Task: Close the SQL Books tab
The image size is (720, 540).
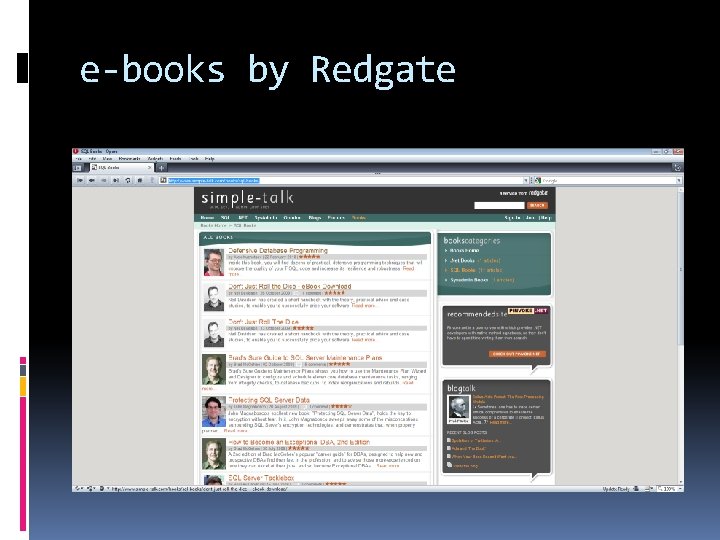Action: [x=149, y=168]
